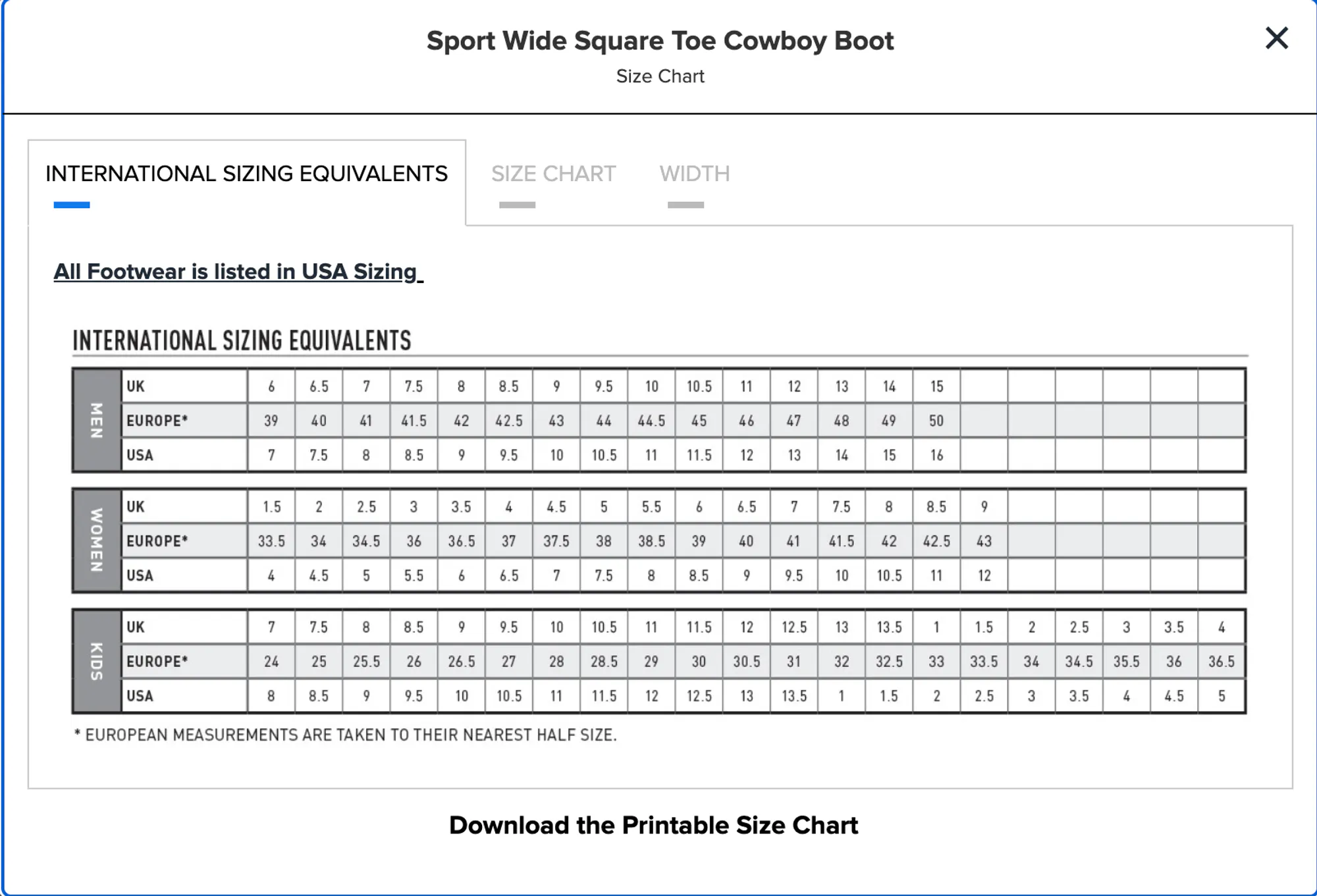Download the Printable Size Chart
The image size is (1317, 896).
click(653, 825)
